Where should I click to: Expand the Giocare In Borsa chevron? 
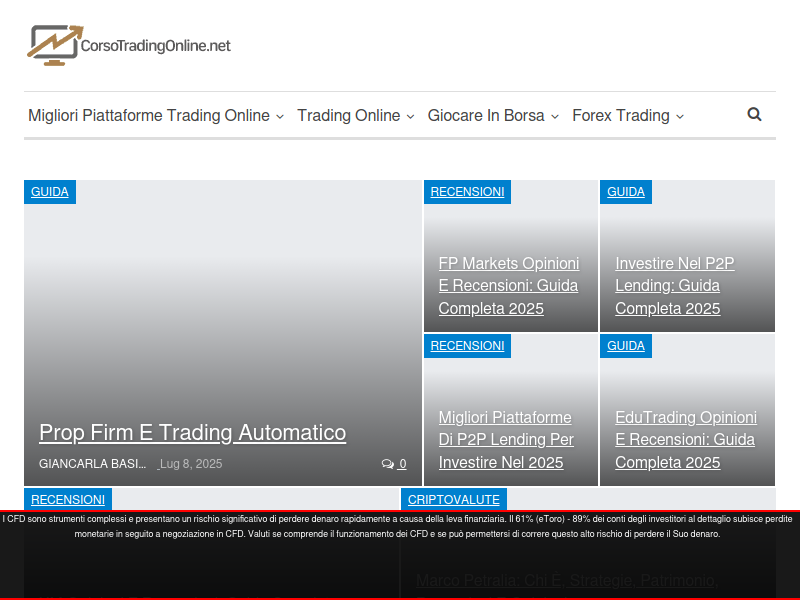point(555,117)
